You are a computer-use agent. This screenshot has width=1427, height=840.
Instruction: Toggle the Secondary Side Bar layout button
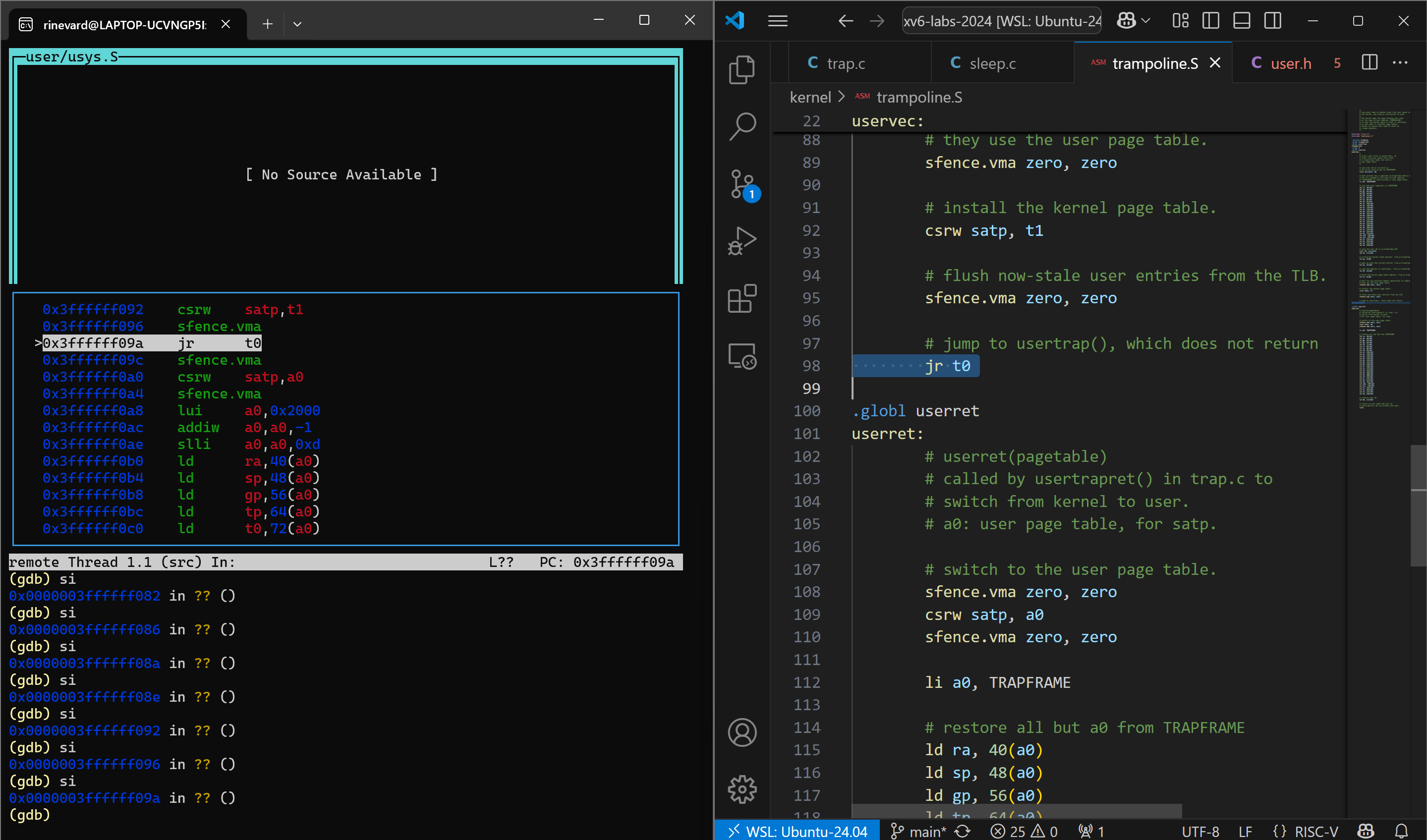(1272, 21)
